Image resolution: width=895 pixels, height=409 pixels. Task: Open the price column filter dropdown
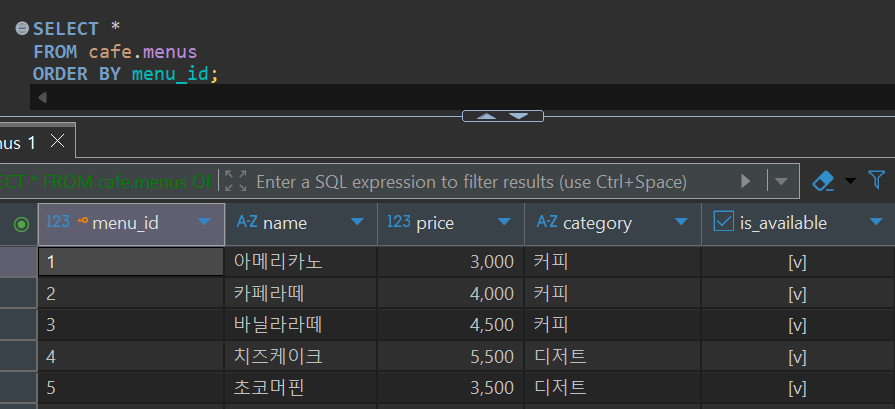(504, 222)
